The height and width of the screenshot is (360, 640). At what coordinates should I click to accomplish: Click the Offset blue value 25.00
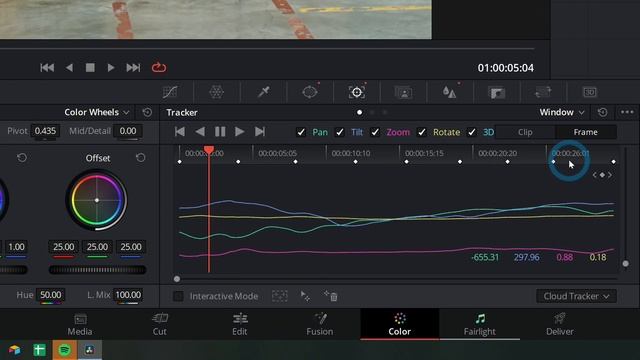131,247
